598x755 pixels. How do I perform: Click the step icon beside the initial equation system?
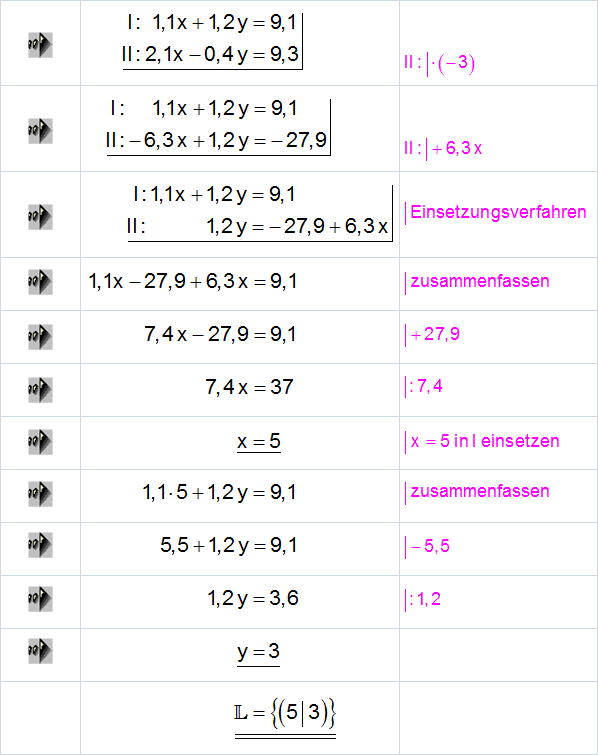40,45
